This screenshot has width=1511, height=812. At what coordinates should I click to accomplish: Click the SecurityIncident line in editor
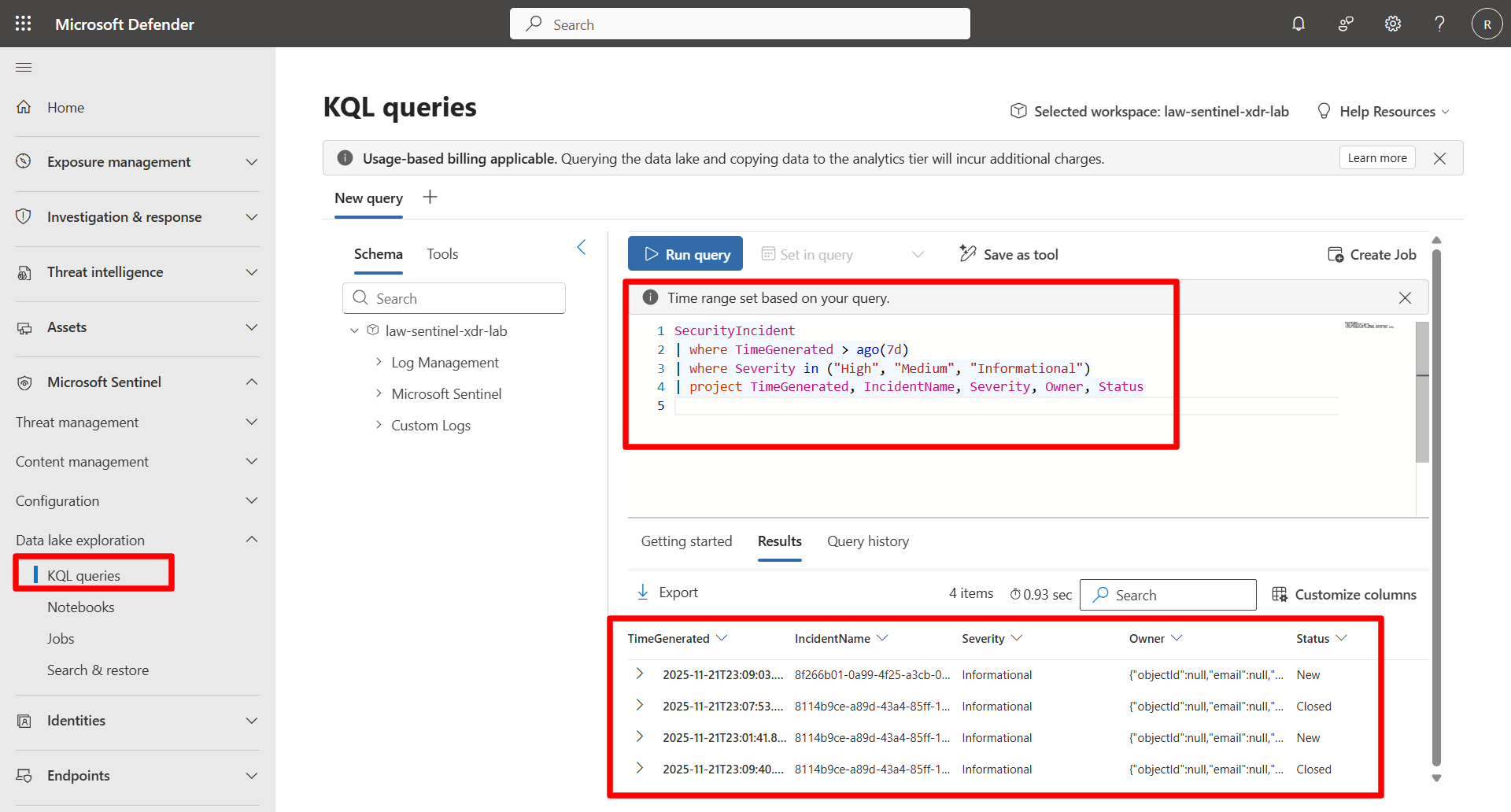pyautogui.click(x=734, y=330)
